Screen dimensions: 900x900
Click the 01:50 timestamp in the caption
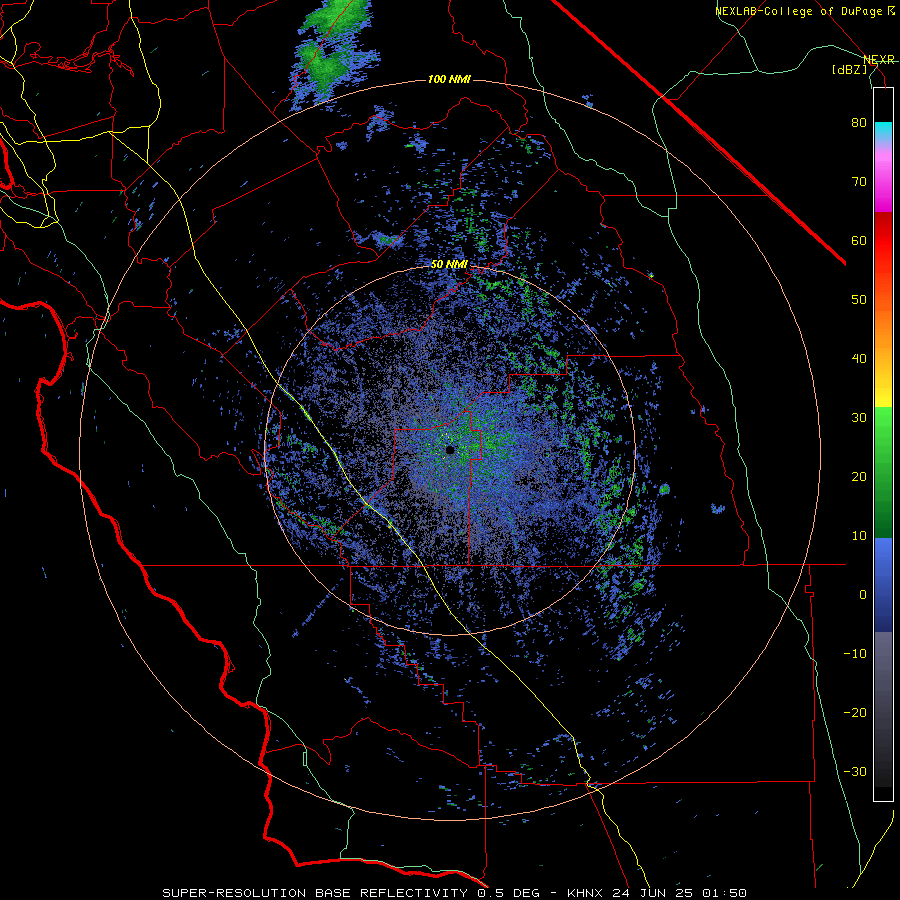pyautogui.click(x=722, y=893)
